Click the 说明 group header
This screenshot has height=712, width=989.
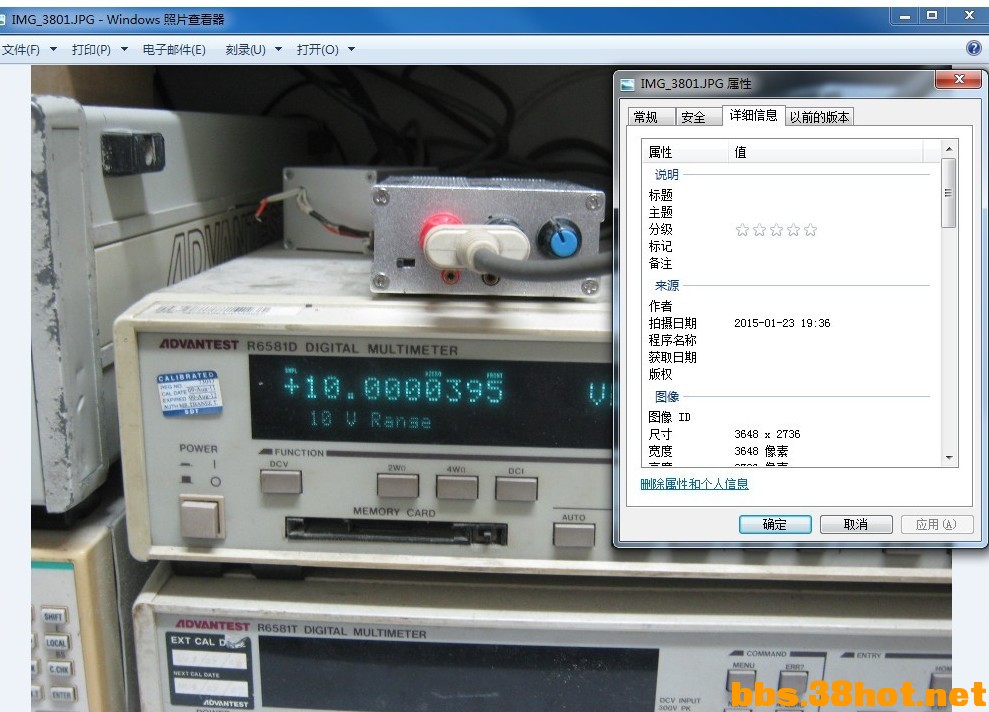click(667, 175)
